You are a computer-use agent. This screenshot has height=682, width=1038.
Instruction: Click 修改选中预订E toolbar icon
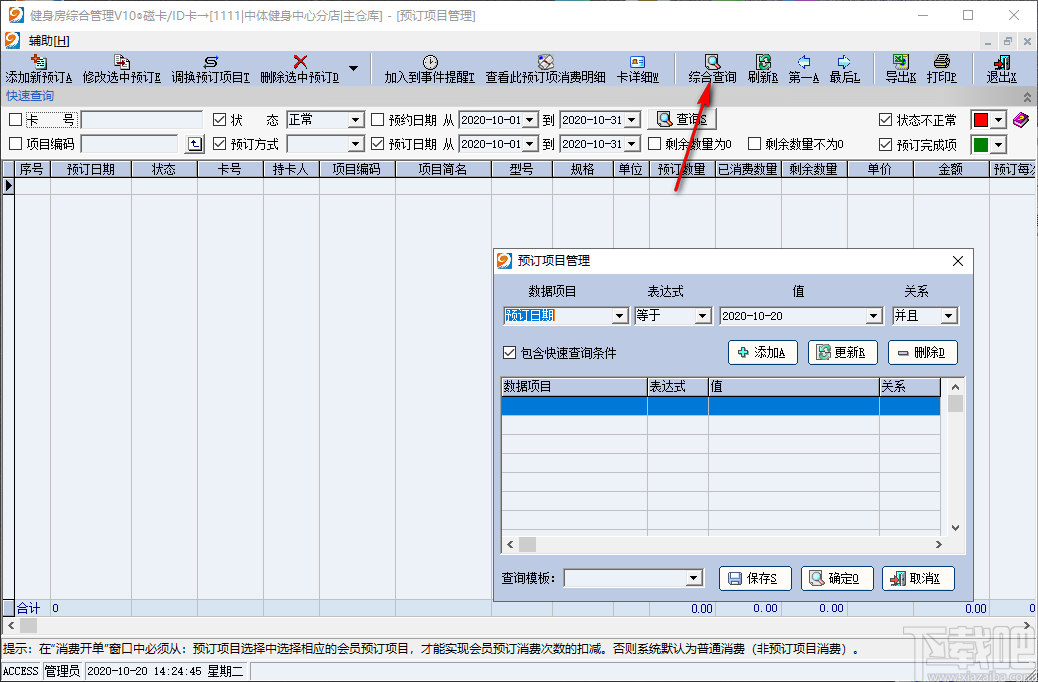click(122, 62)
